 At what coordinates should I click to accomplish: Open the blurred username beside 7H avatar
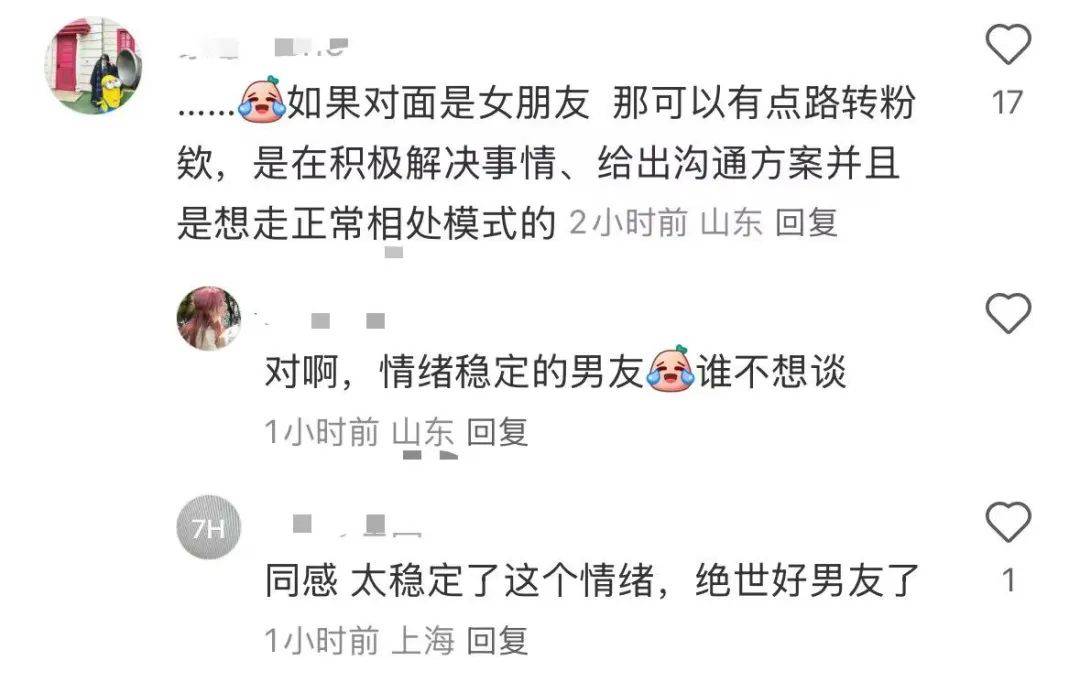(355, 525)
